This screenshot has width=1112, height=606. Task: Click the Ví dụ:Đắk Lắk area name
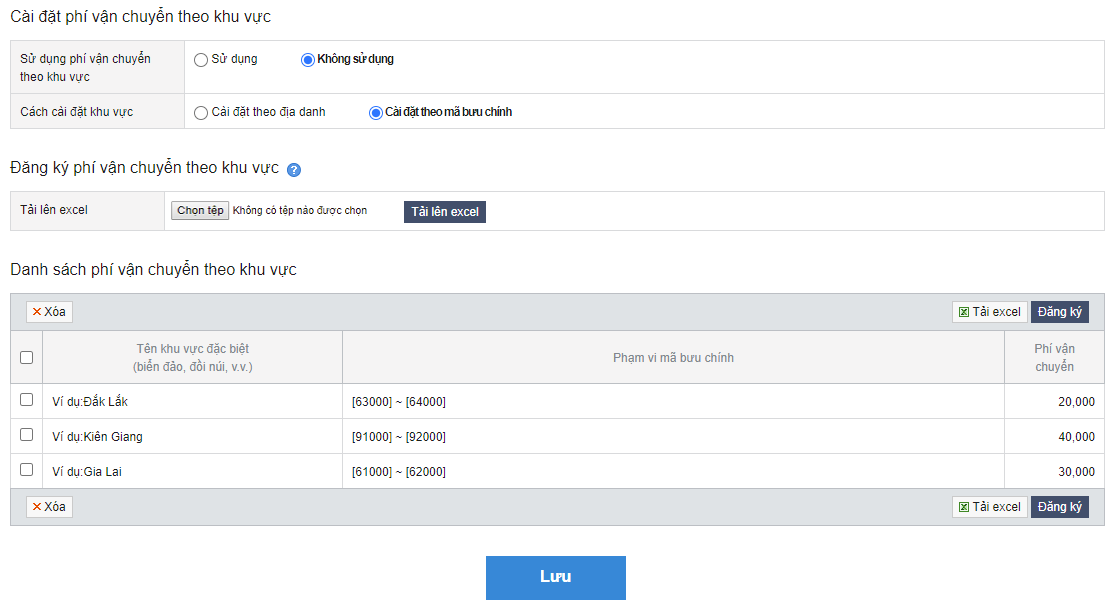click(90, 402)
